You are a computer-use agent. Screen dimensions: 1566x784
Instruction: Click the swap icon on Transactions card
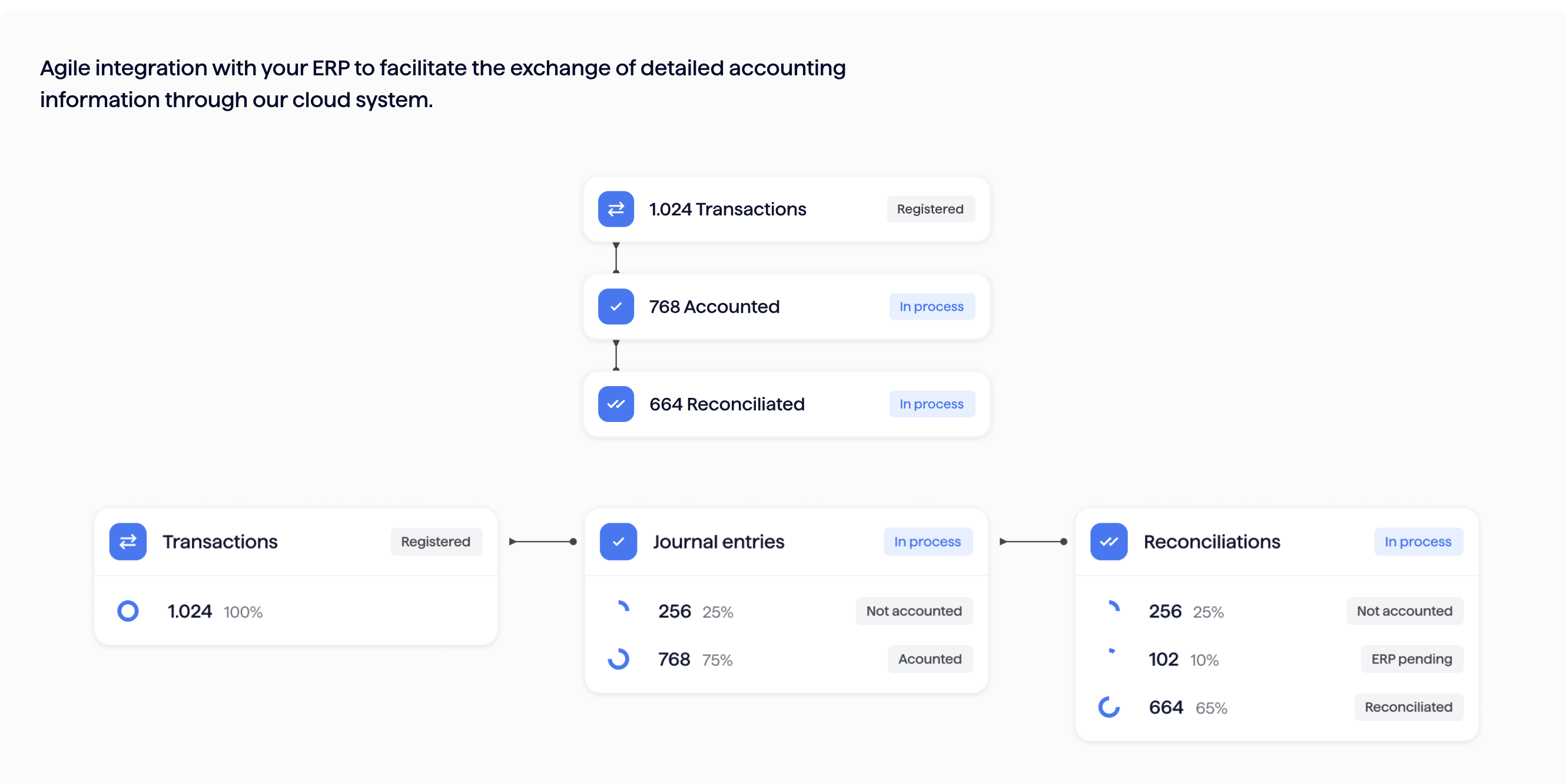[128, 542]
